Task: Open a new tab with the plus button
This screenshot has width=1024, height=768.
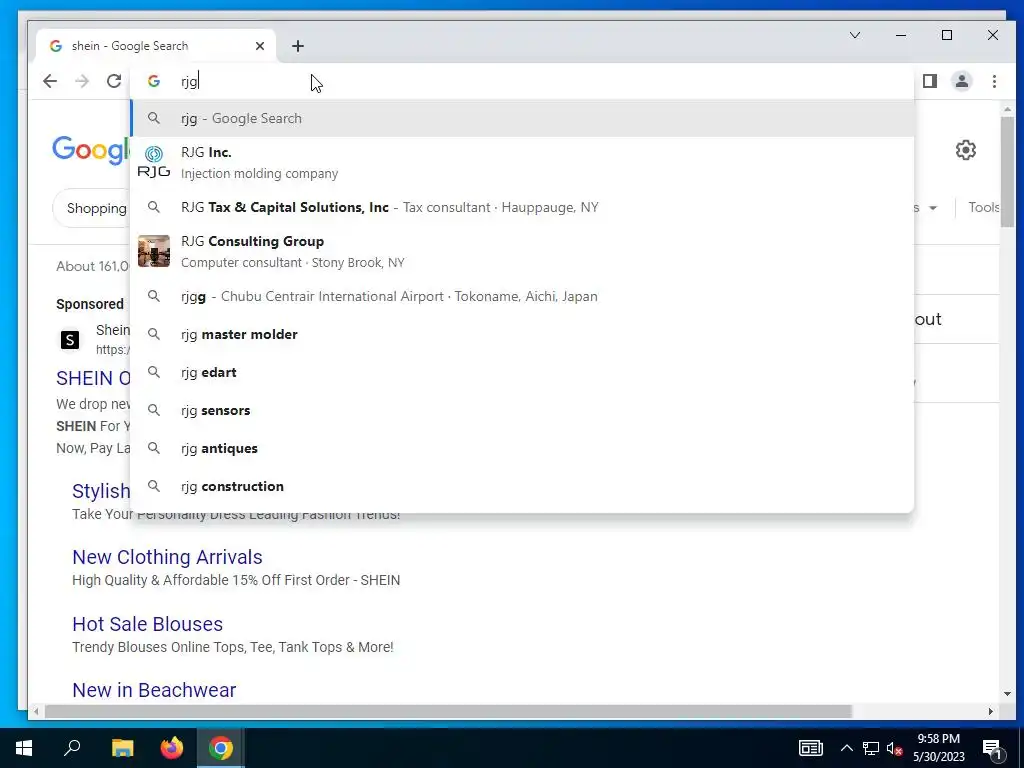Action: point(298,46)
